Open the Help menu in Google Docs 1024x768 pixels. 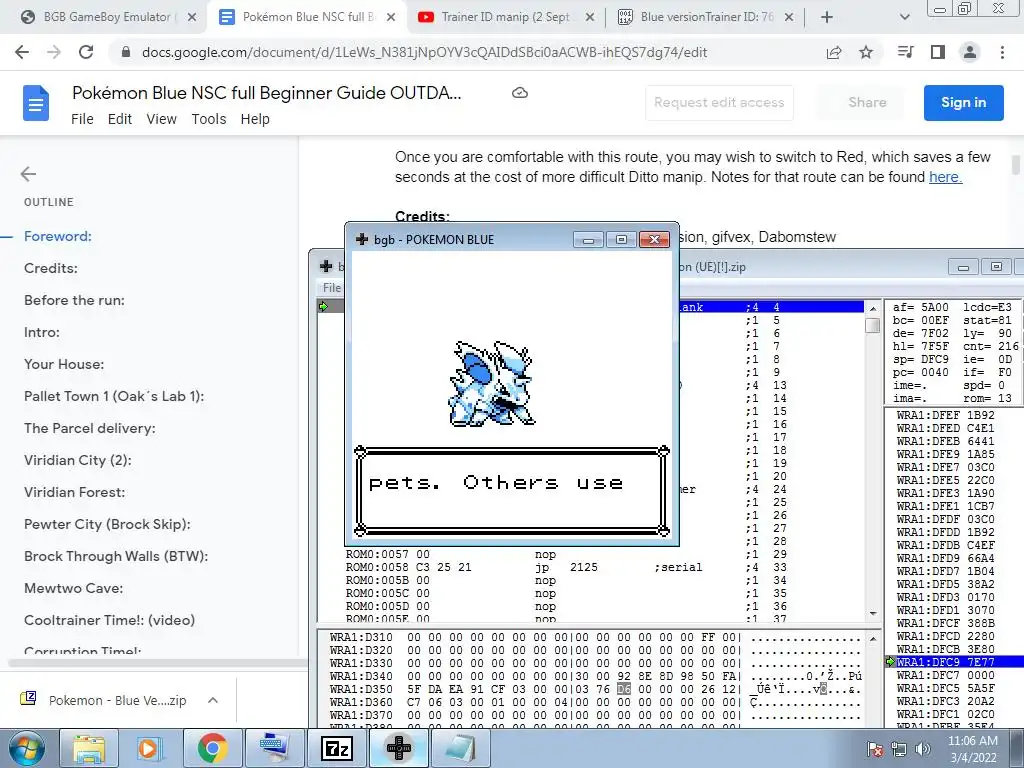pyautogui.click(x=255, y=119)
